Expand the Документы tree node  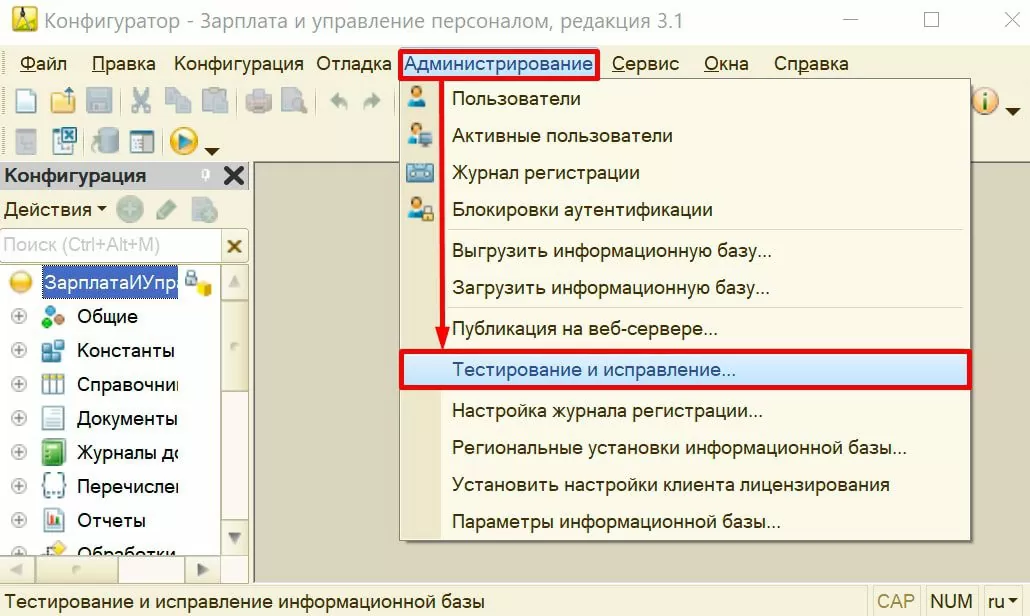18,419
